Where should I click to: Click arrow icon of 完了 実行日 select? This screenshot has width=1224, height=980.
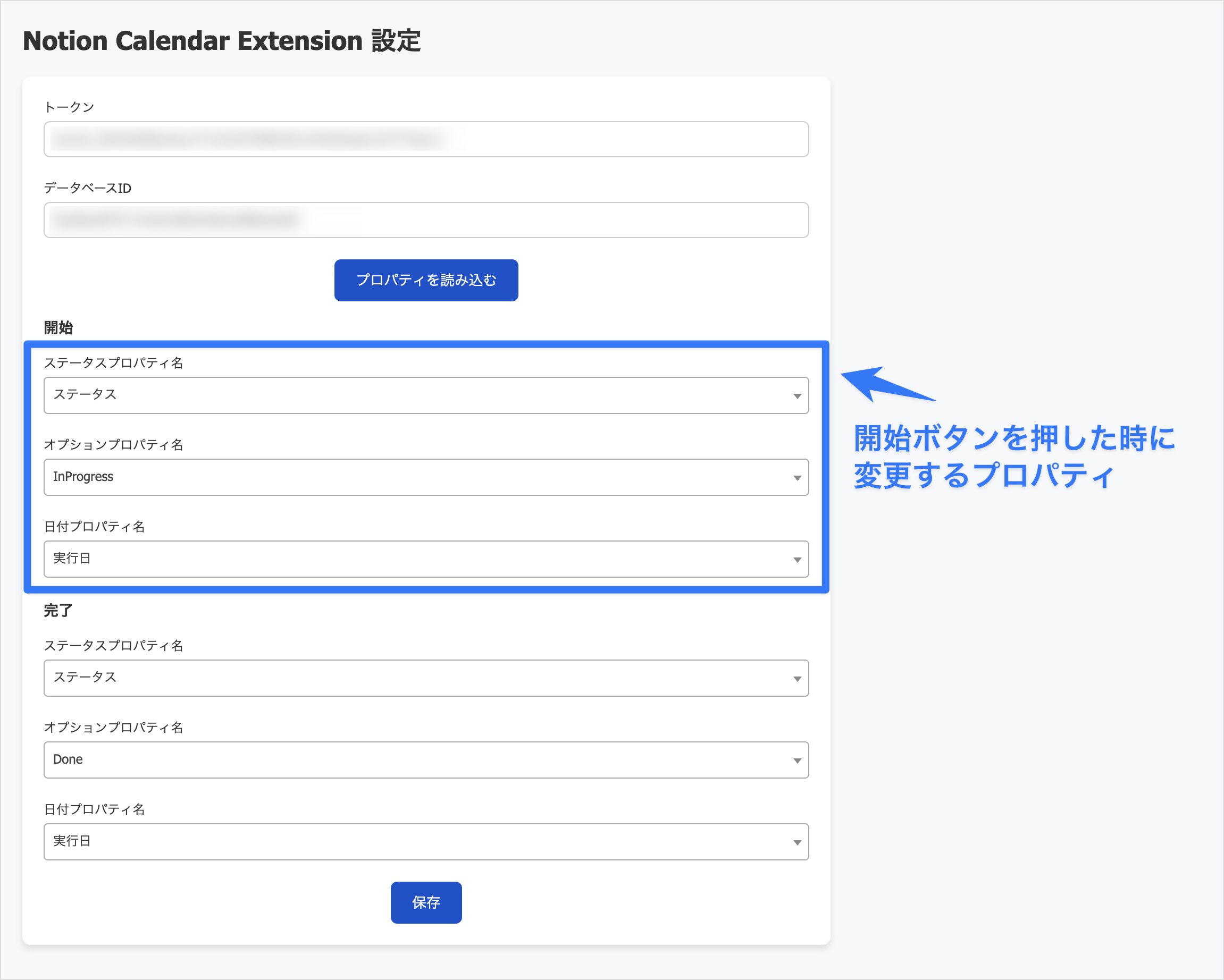point(797,842)
